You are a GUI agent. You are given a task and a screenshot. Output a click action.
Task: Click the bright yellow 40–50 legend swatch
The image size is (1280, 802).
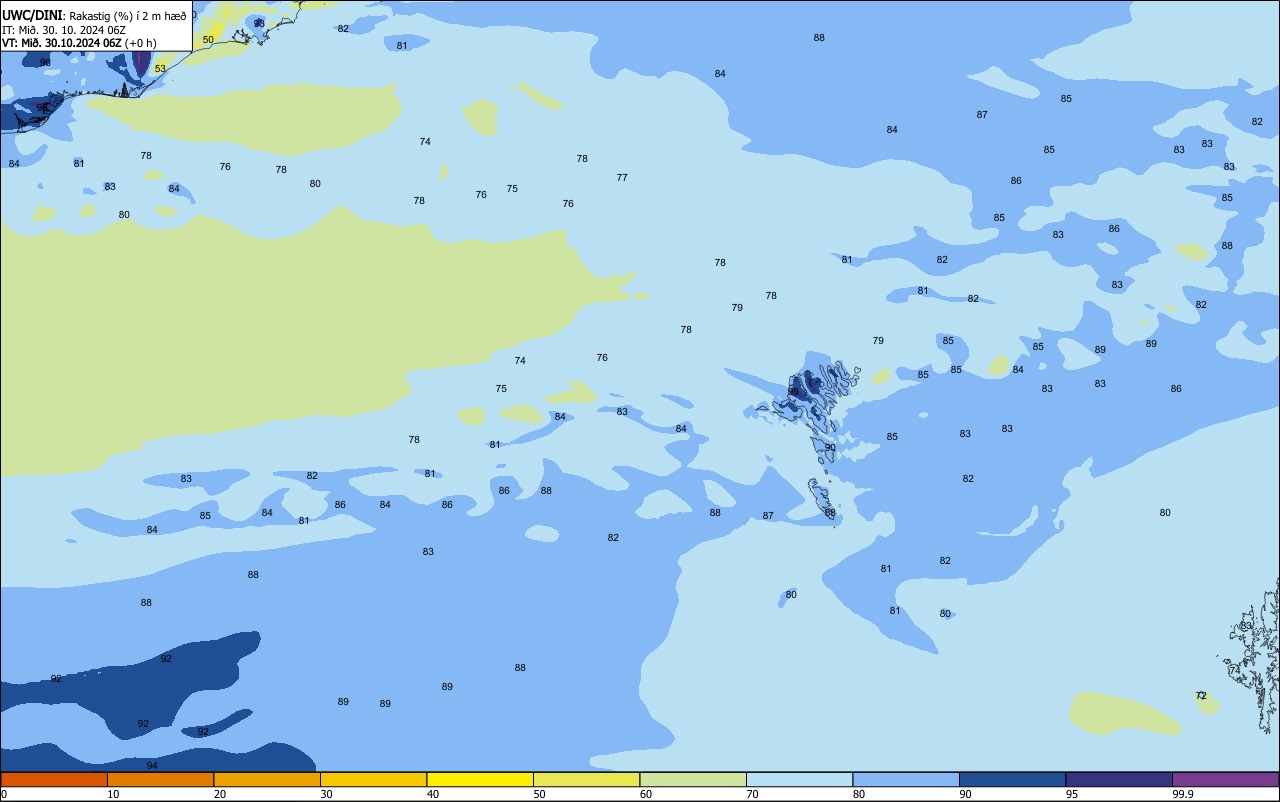pyautogui.click(x=480, y=779)
